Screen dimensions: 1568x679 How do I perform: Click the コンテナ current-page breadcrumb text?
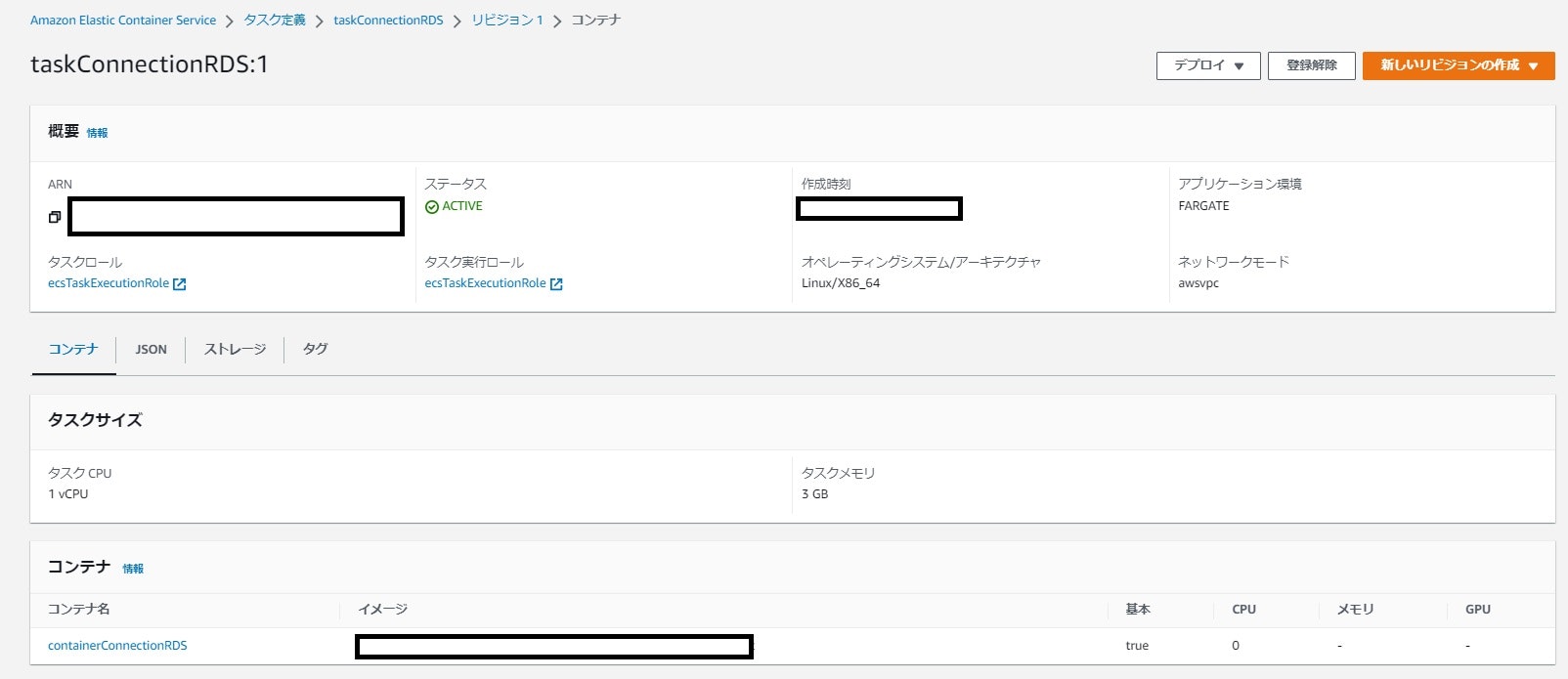click(596, 21)
